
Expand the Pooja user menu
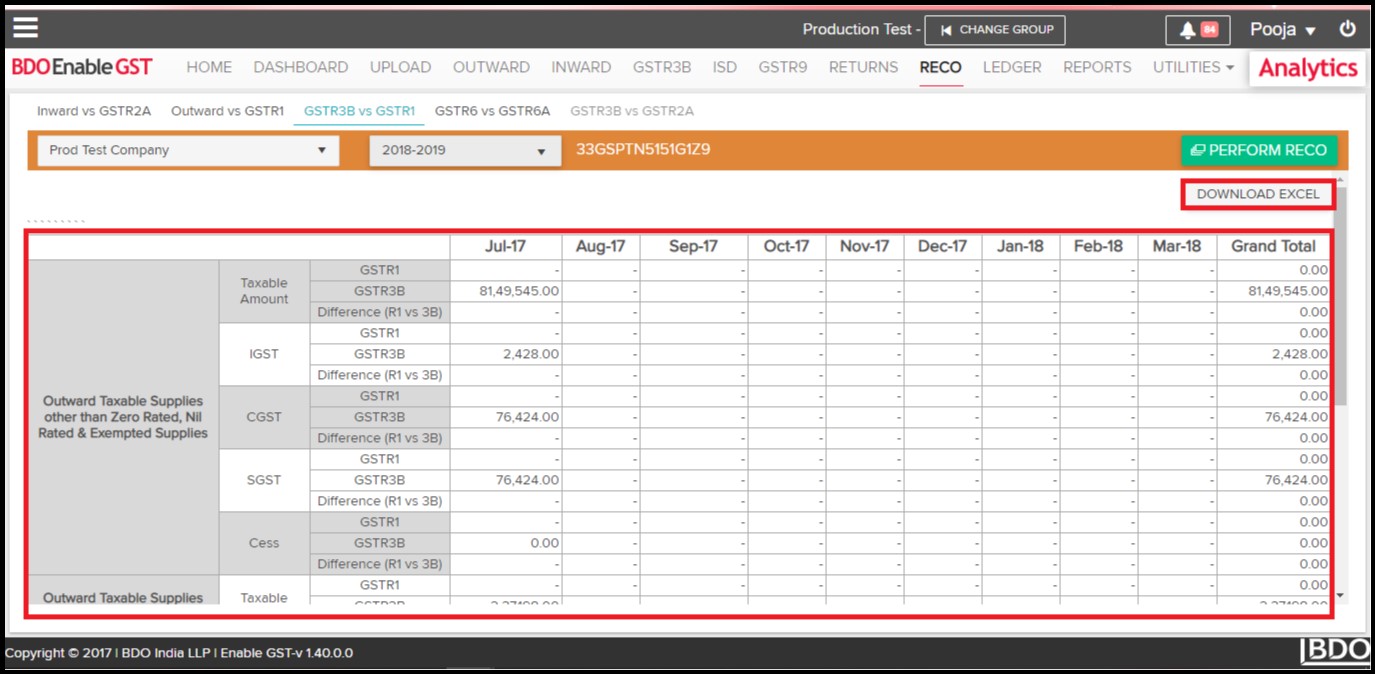(1283, 30)
